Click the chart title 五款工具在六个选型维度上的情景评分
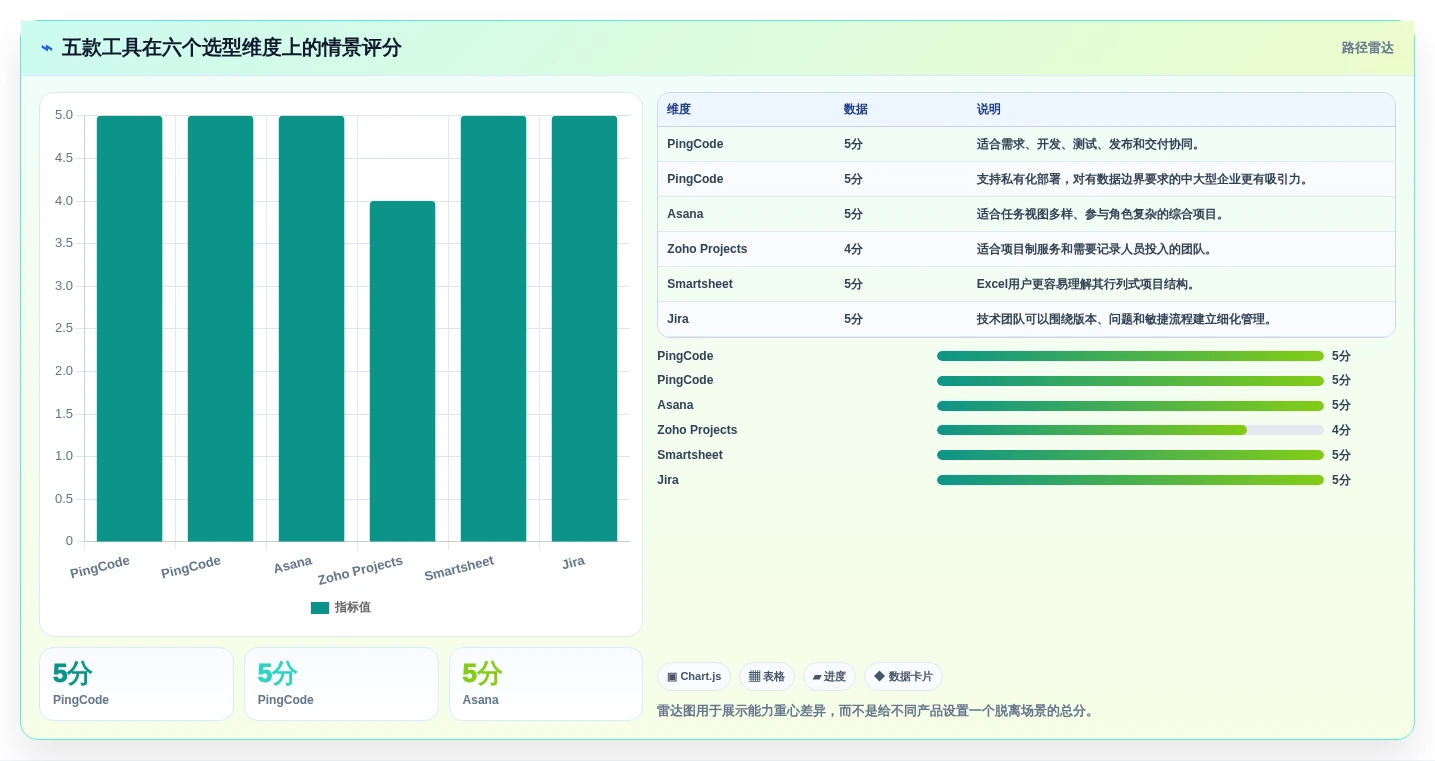The image size is (1435, 761). [x=232, y=48]
